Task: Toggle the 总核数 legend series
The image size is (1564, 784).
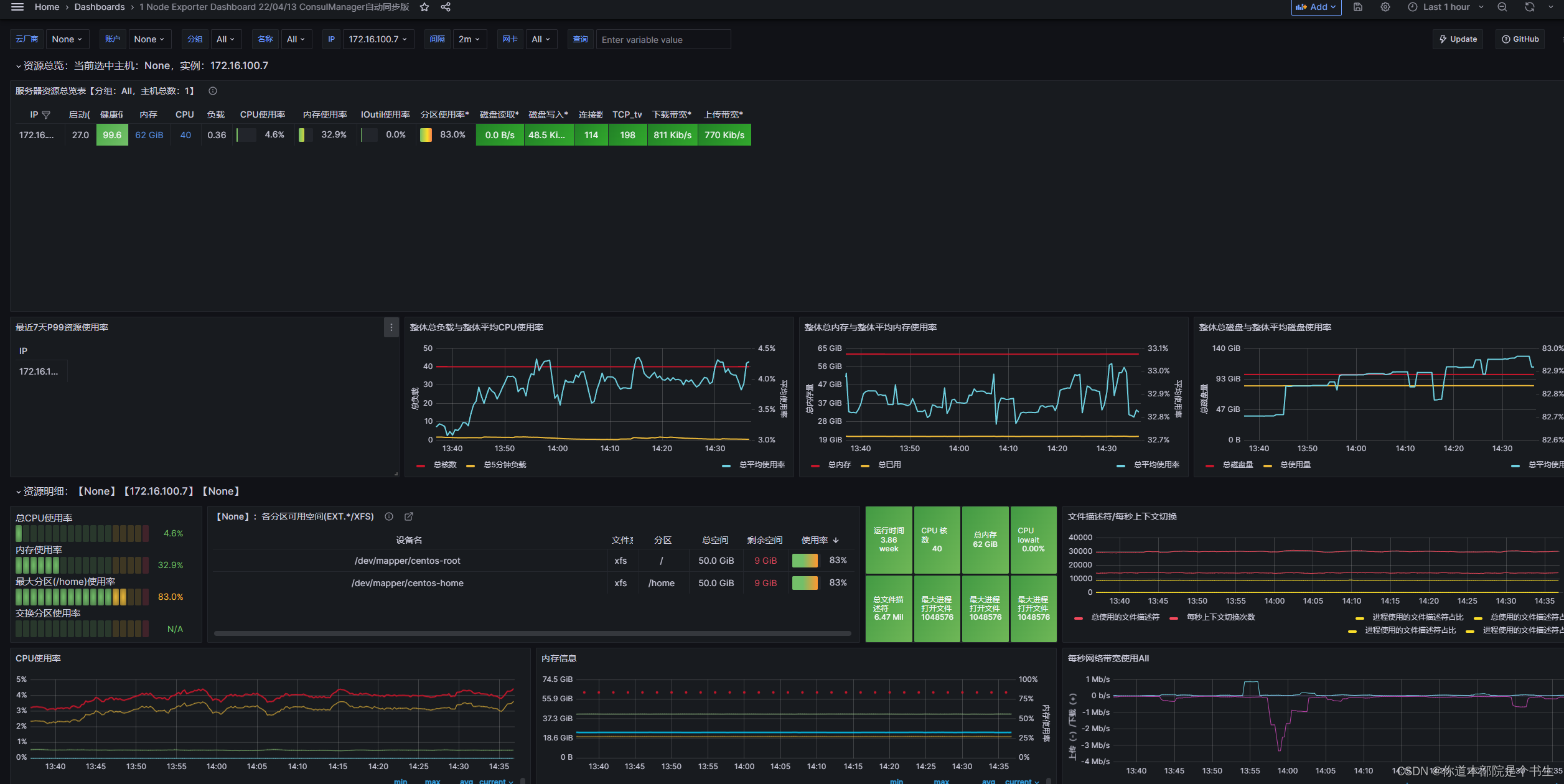Action: (444, 465)
